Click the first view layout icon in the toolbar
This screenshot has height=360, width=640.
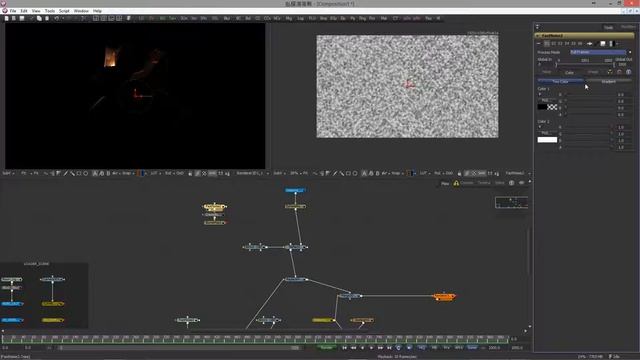(96, 18)
